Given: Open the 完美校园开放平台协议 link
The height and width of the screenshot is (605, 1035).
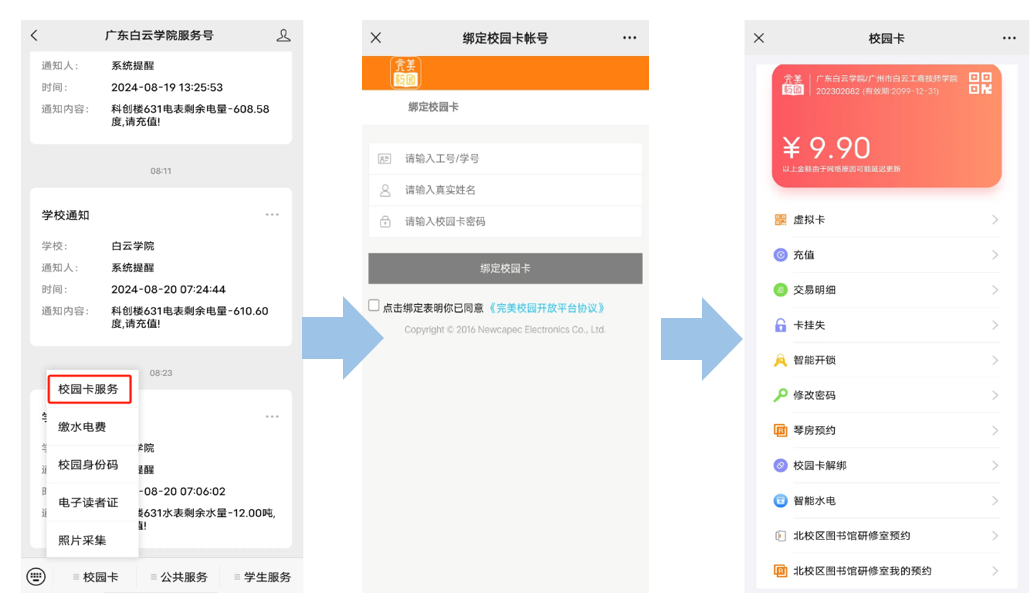Looking at the screenshot, I should tap(546, 308).
